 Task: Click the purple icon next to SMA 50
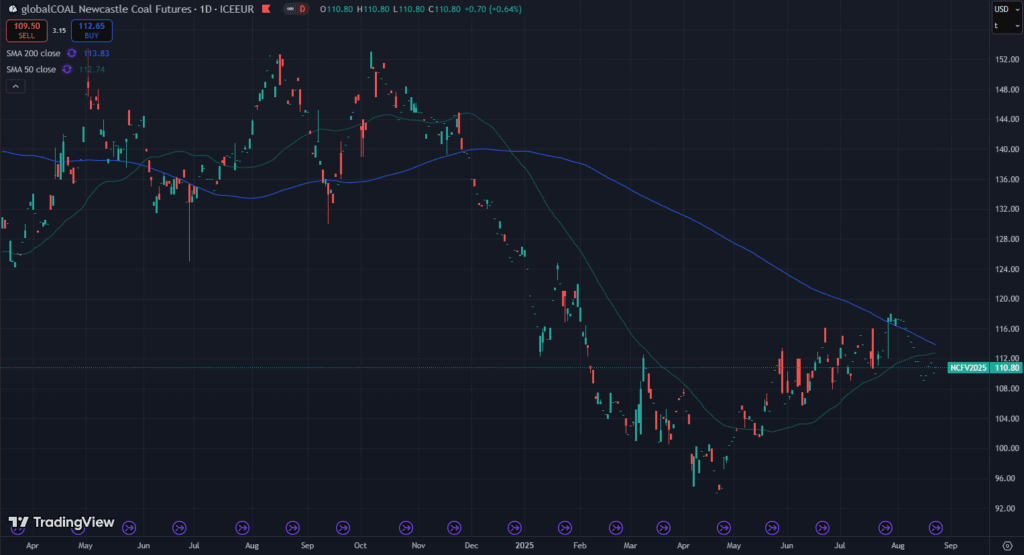pos(66,69)
